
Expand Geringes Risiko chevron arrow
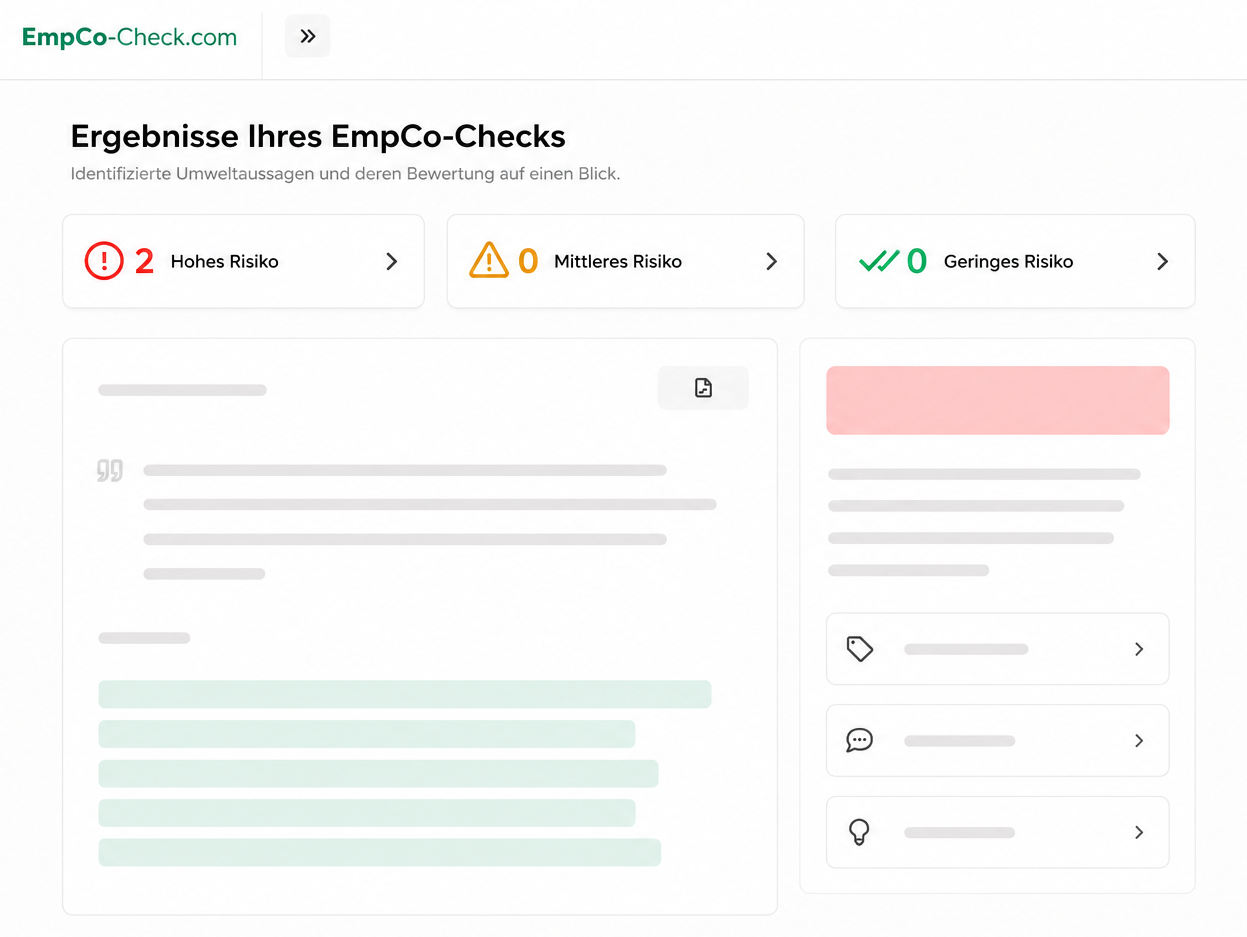pos(1163,261)
